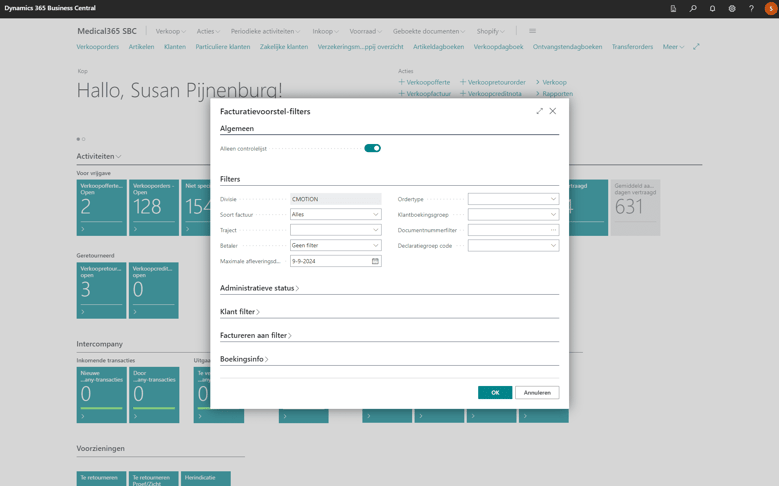Open the Verkooporders Open tile showing 128
Screen dimensions: 779x486
click(154, 208)
